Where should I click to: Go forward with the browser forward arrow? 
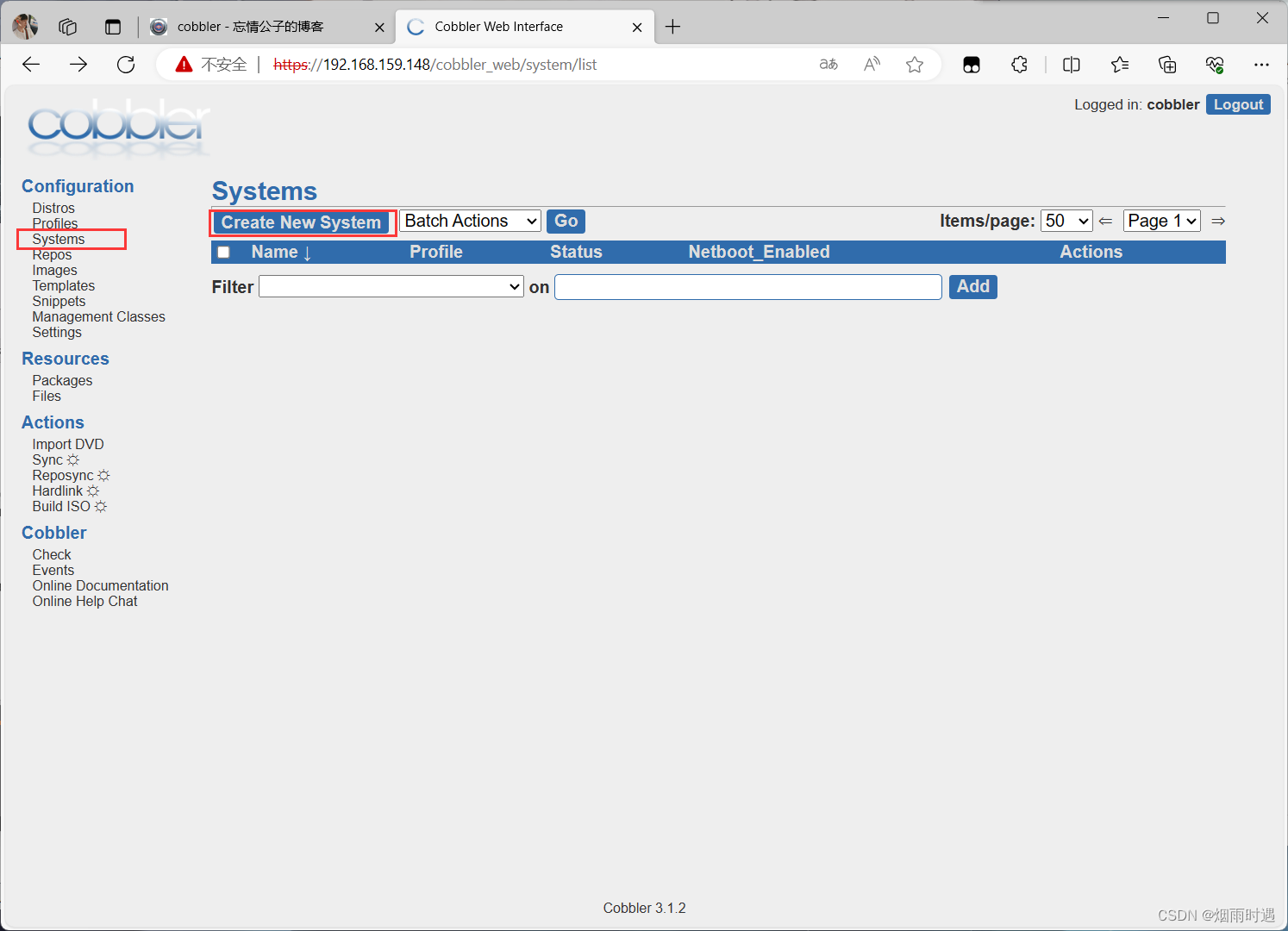pos(78,65)
